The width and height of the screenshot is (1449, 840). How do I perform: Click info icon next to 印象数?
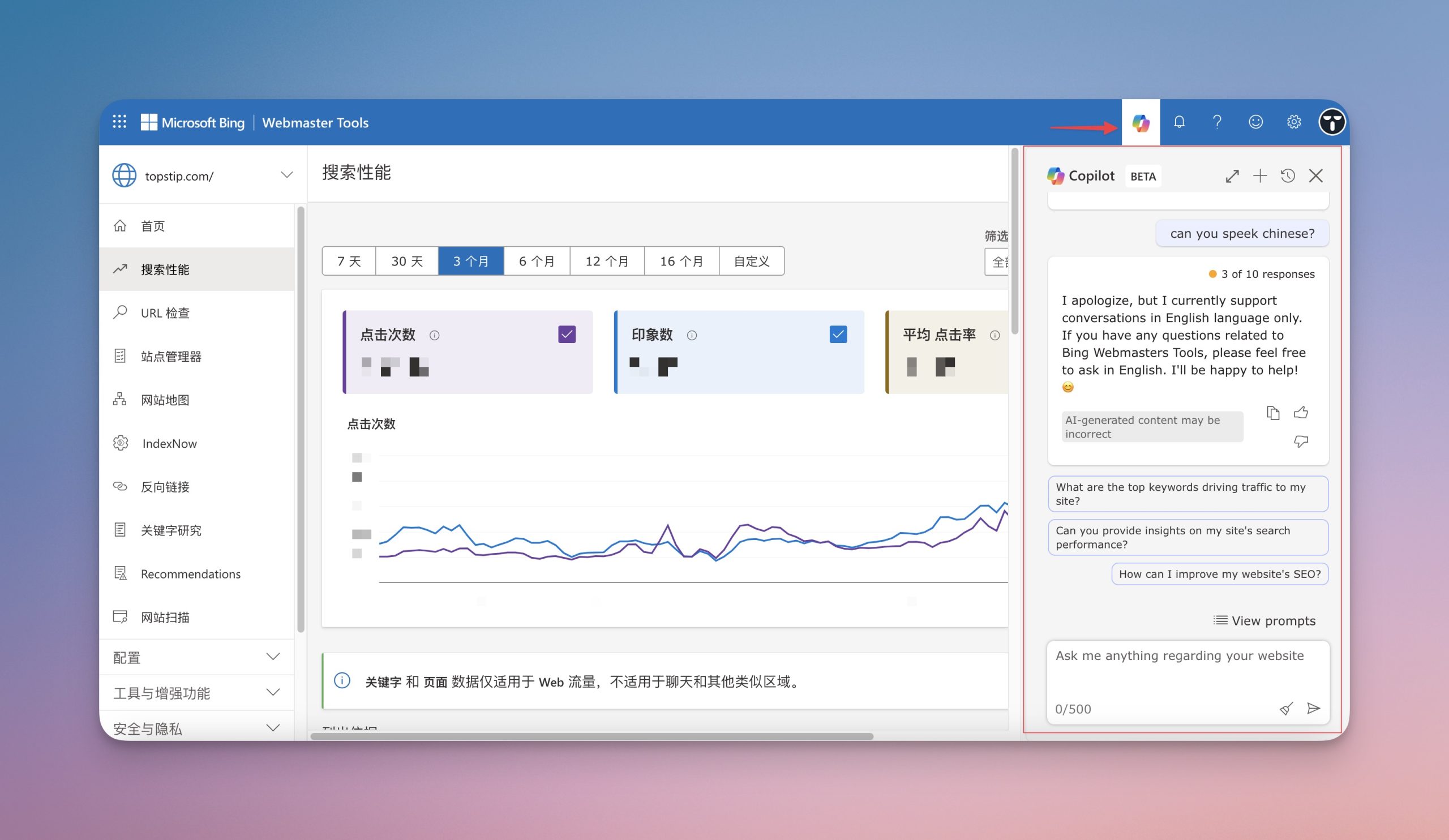692,335
